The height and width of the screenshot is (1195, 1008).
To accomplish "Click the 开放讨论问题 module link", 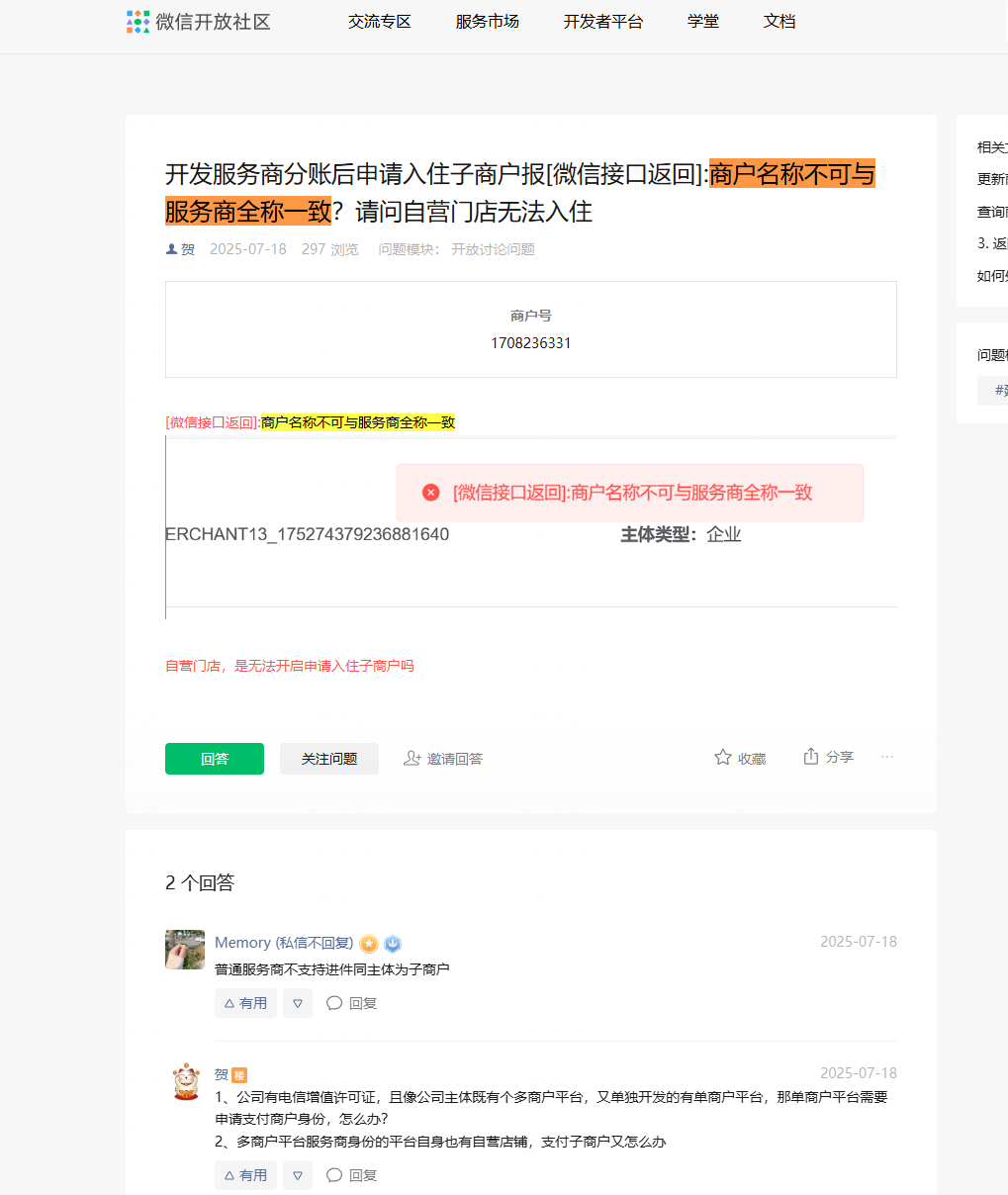I will tap(494, 249).
